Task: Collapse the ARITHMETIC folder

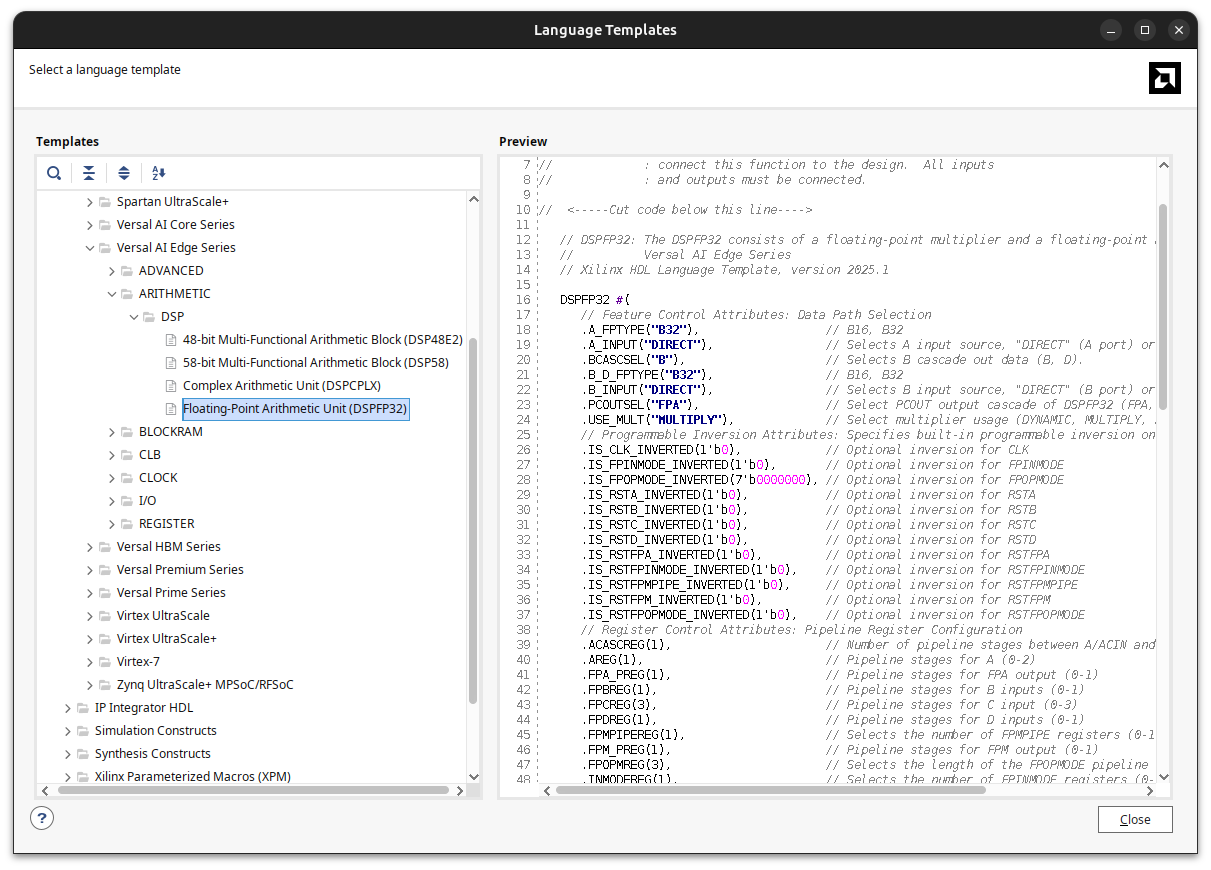Action: point(112,294)
